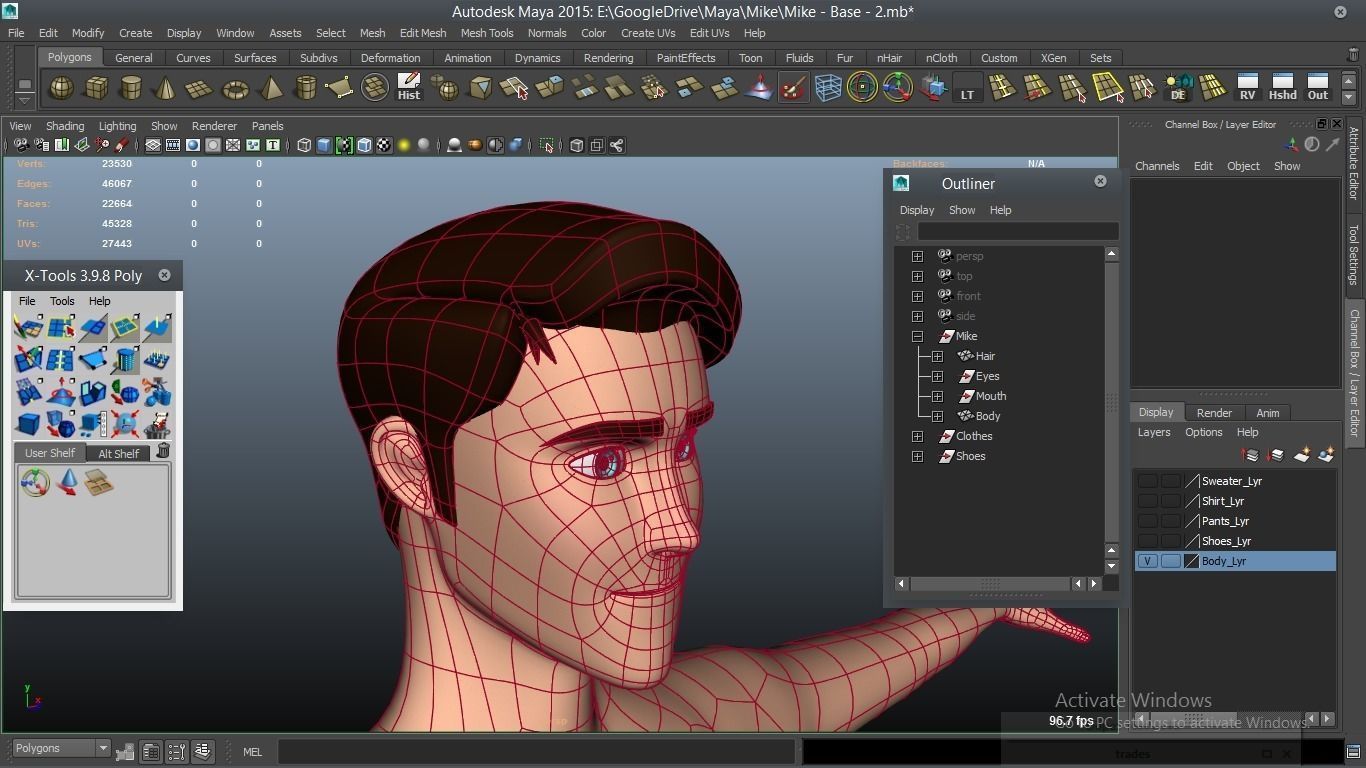Expand the Shoes node in Outliner
The image size is (1366, 768).
click(917, 456)
